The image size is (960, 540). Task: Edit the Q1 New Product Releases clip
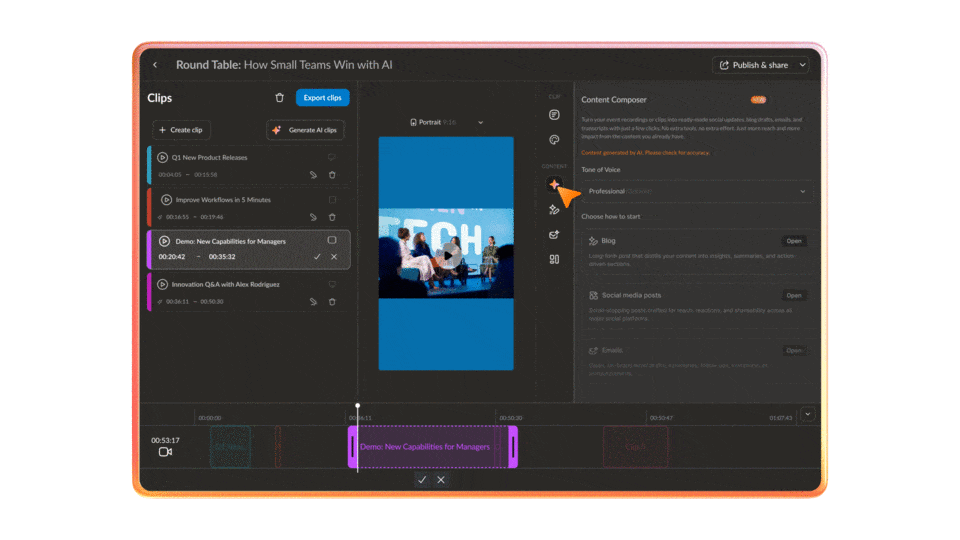coord(313,175)
